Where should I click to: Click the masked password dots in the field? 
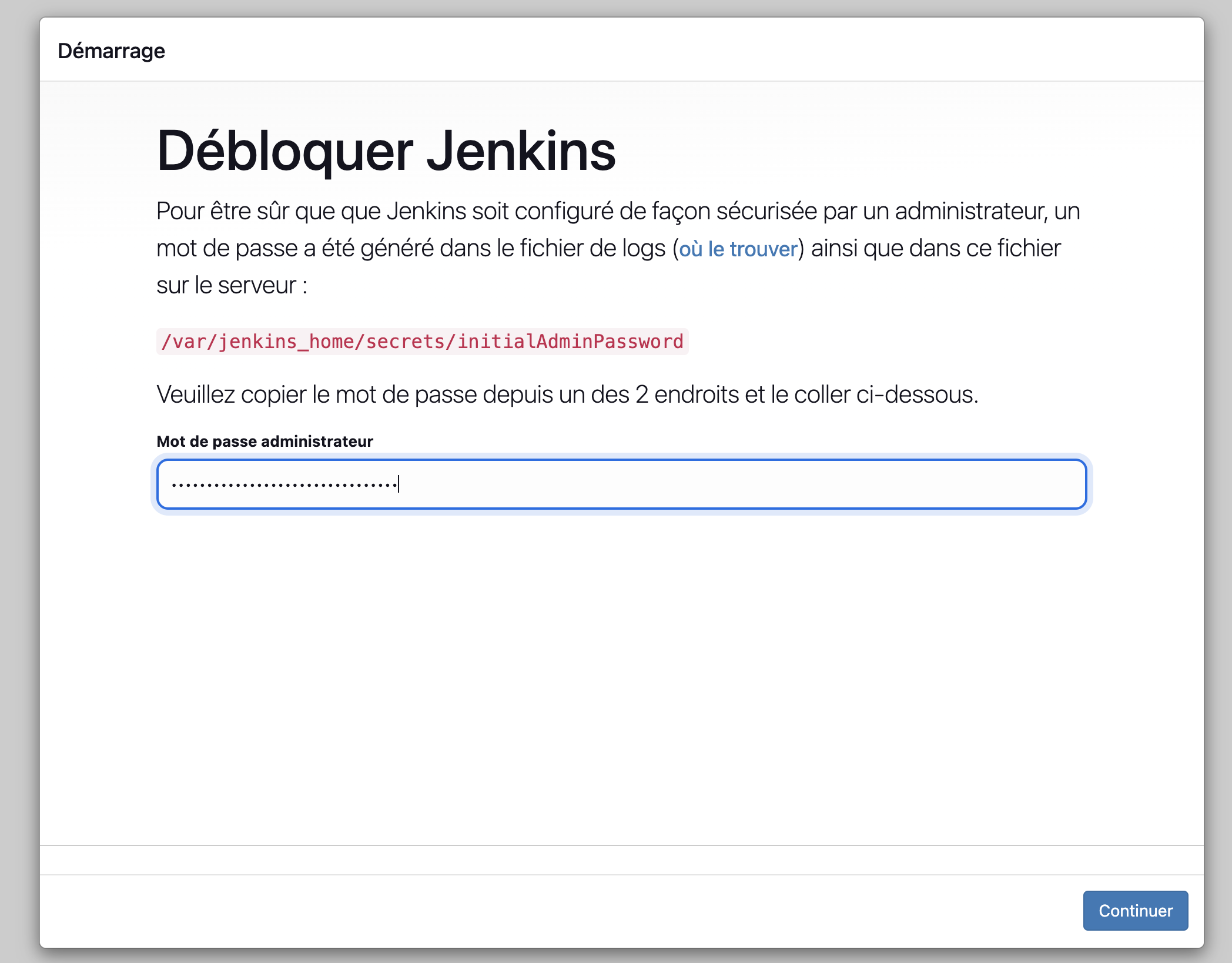coord(284,485)
